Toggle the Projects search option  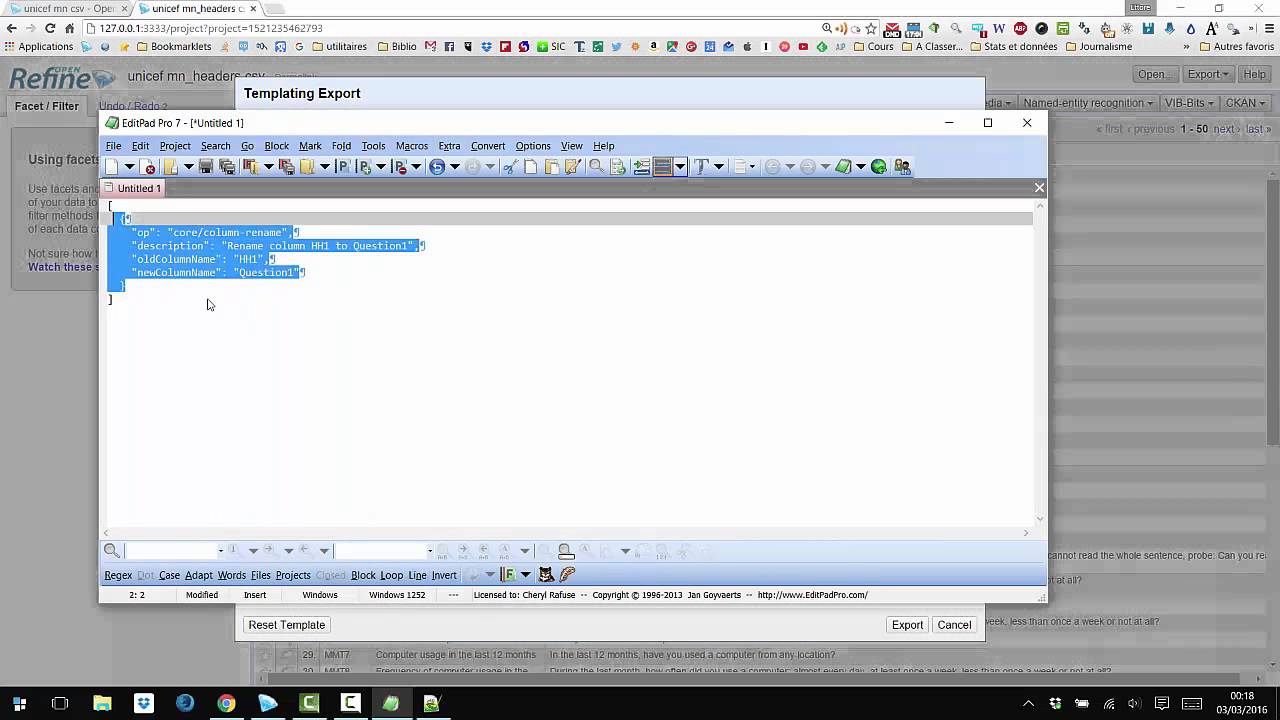(293, 575)
